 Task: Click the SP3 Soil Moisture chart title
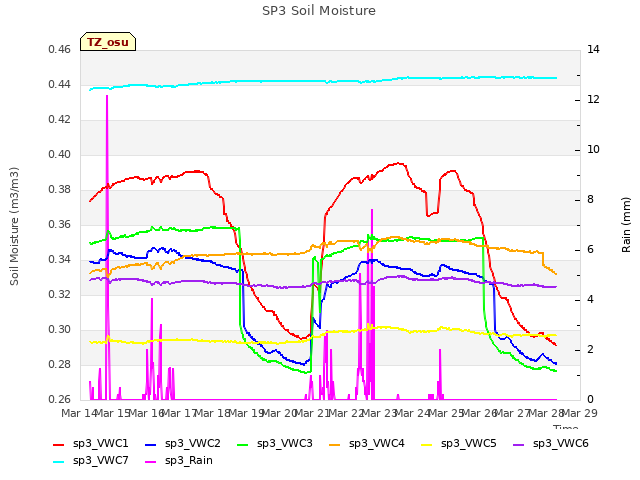(x=319, y=11)
